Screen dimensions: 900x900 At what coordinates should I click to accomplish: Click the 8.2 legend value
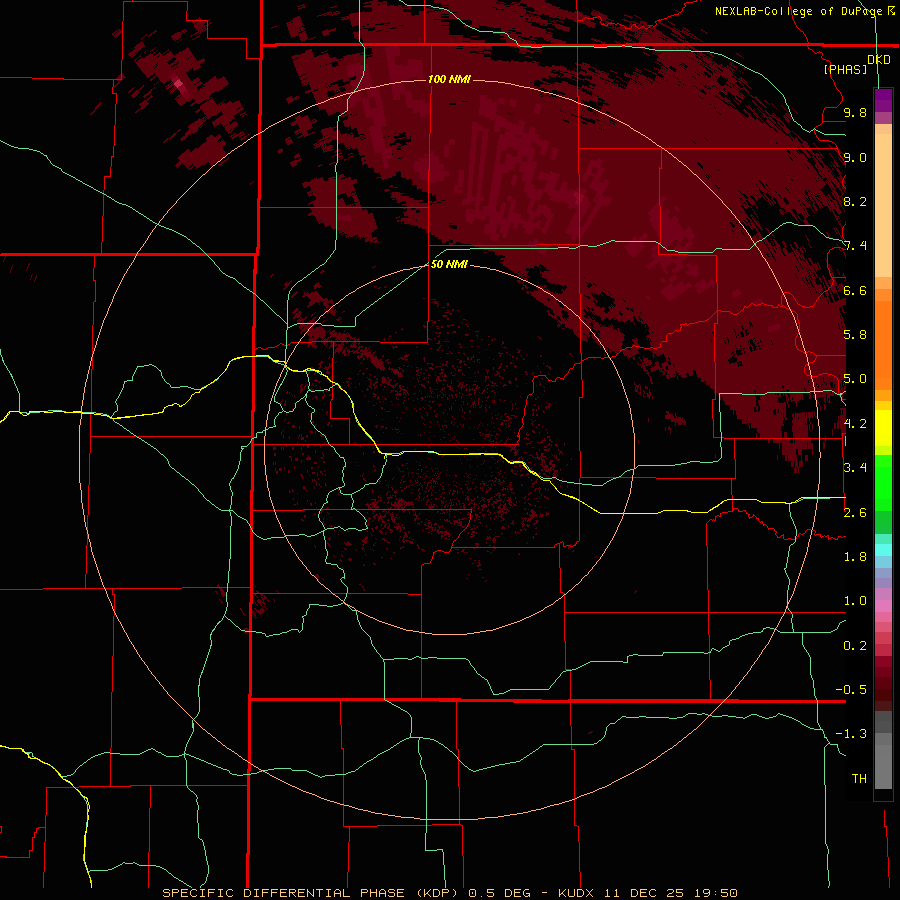pos(855,202)
